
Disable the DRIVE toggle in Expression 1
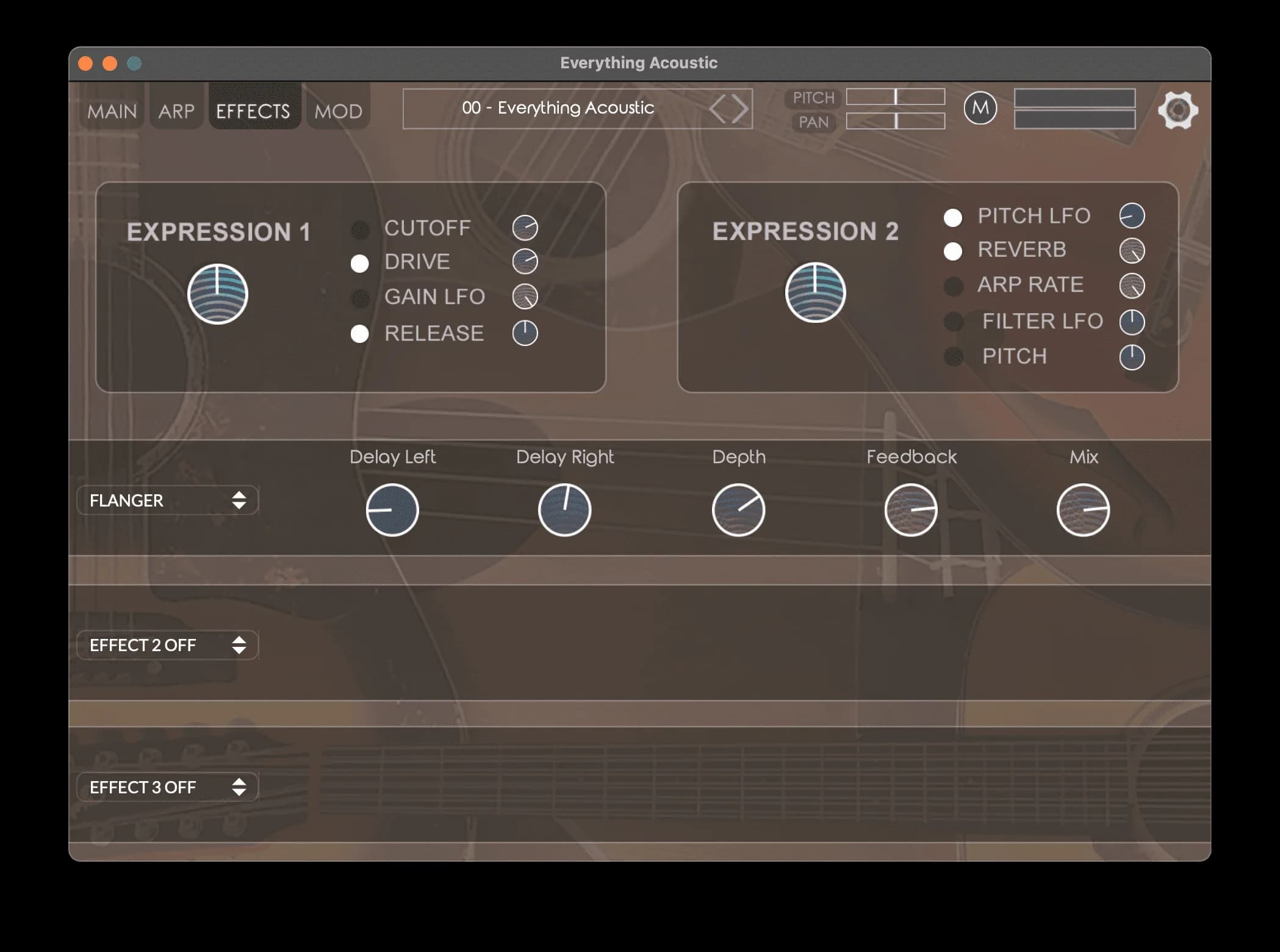pyautogui.click(x=361, y=262)
